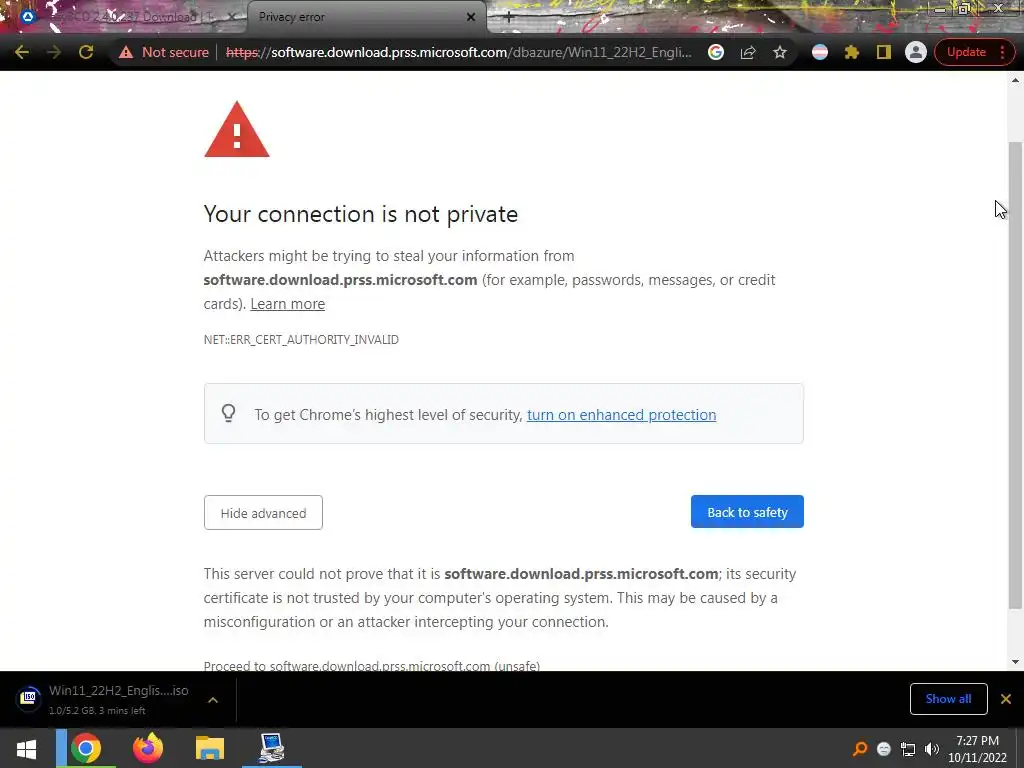
Task: Close the downloads bar
Action: pos(1006,699)
